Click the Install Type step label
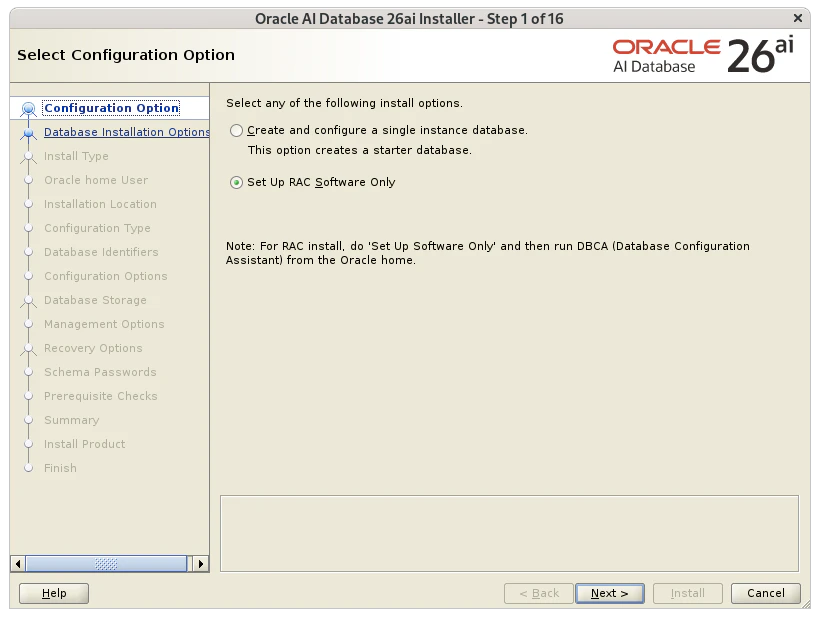Viewport: 820px width, 618px height. (76, 156)
